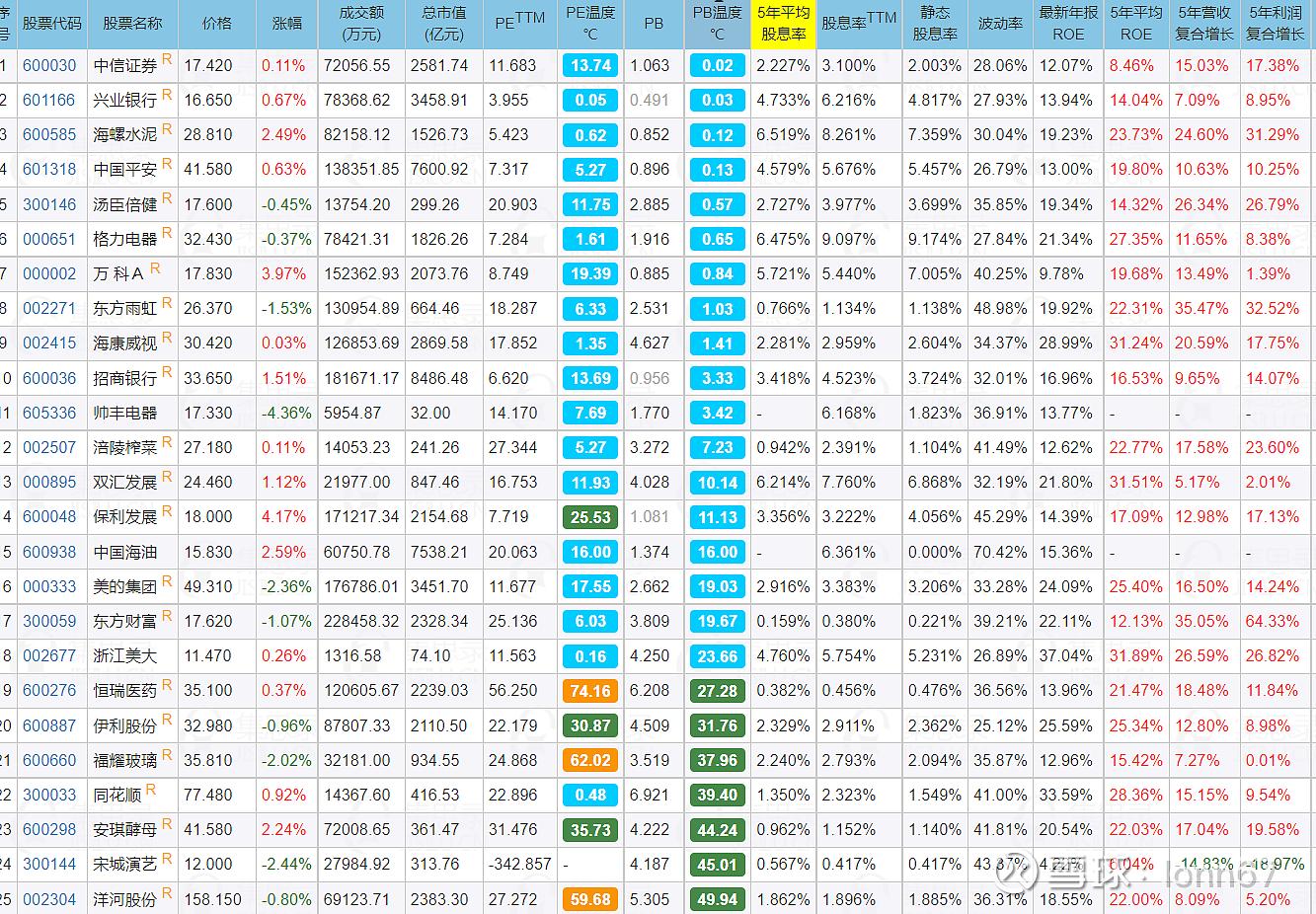Click the 总市值(亿元) column header

(443, 24)
